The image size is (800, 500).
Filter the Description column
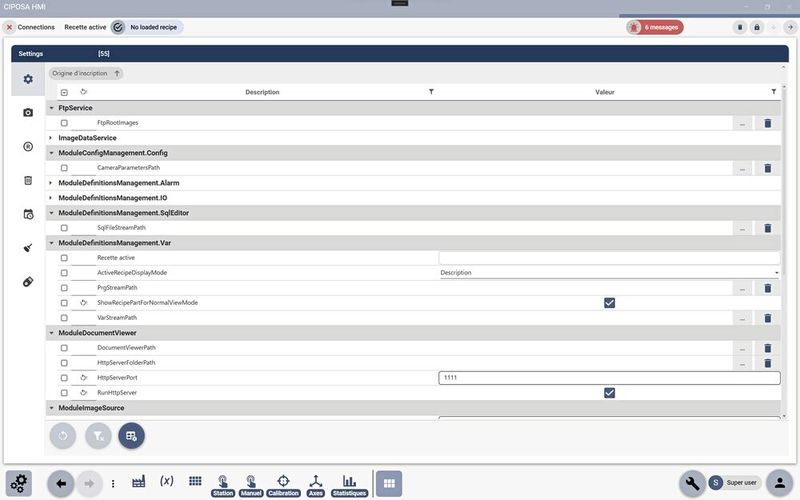431,92
